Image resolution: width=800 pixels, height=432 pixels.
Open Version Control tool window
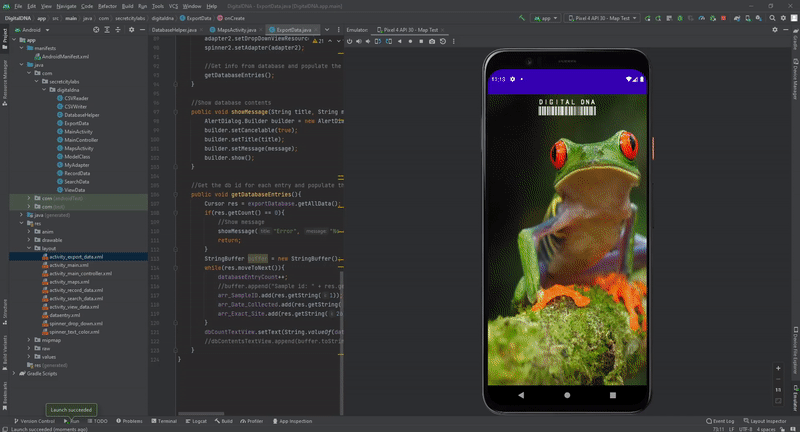(34, 421)
